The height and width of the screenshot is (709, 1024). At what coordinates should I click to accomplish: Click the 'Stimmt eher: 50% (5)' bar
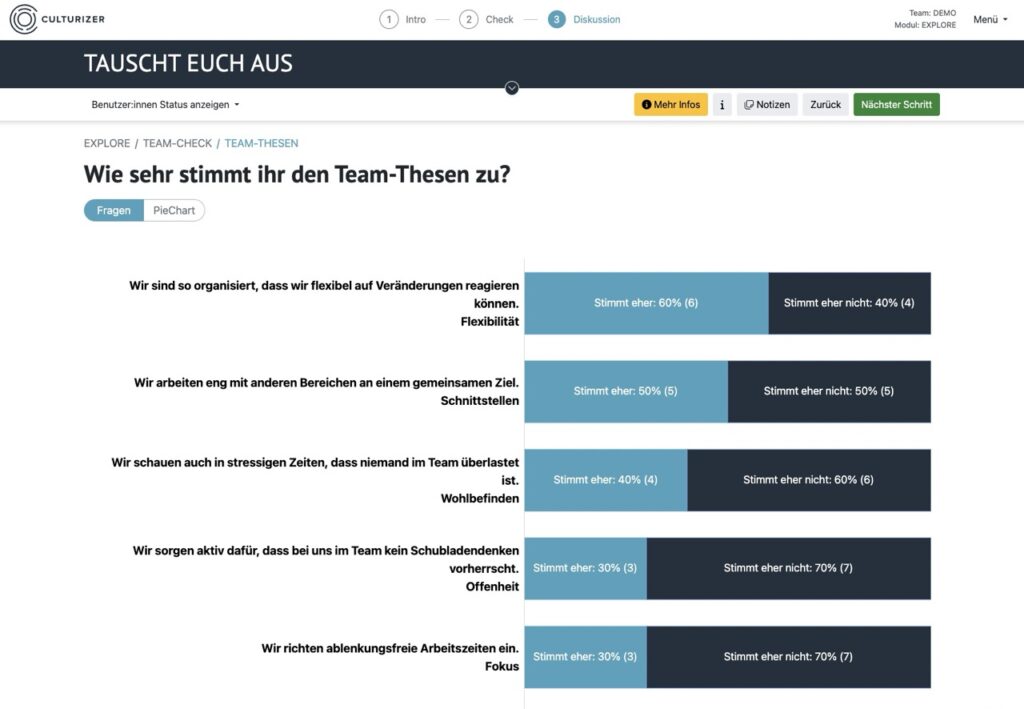626,391
